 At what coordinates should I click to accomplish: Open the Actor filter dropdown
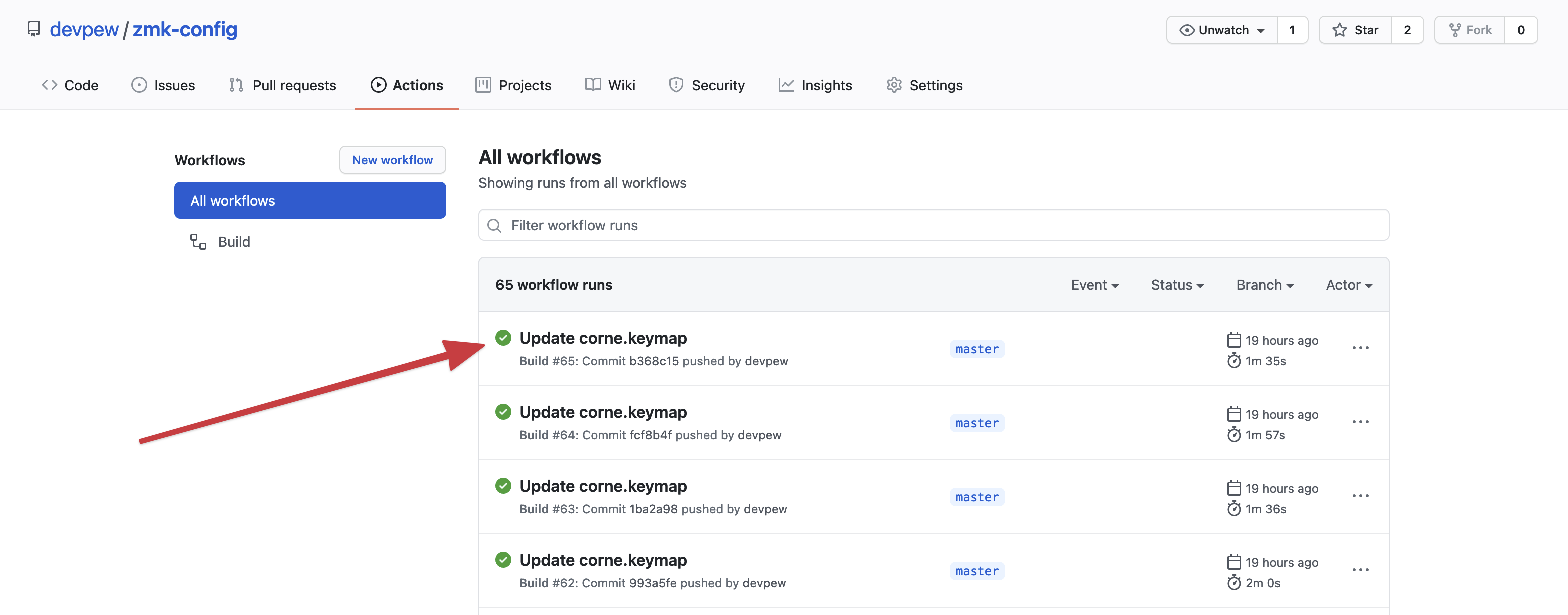tap(1348, 285)
